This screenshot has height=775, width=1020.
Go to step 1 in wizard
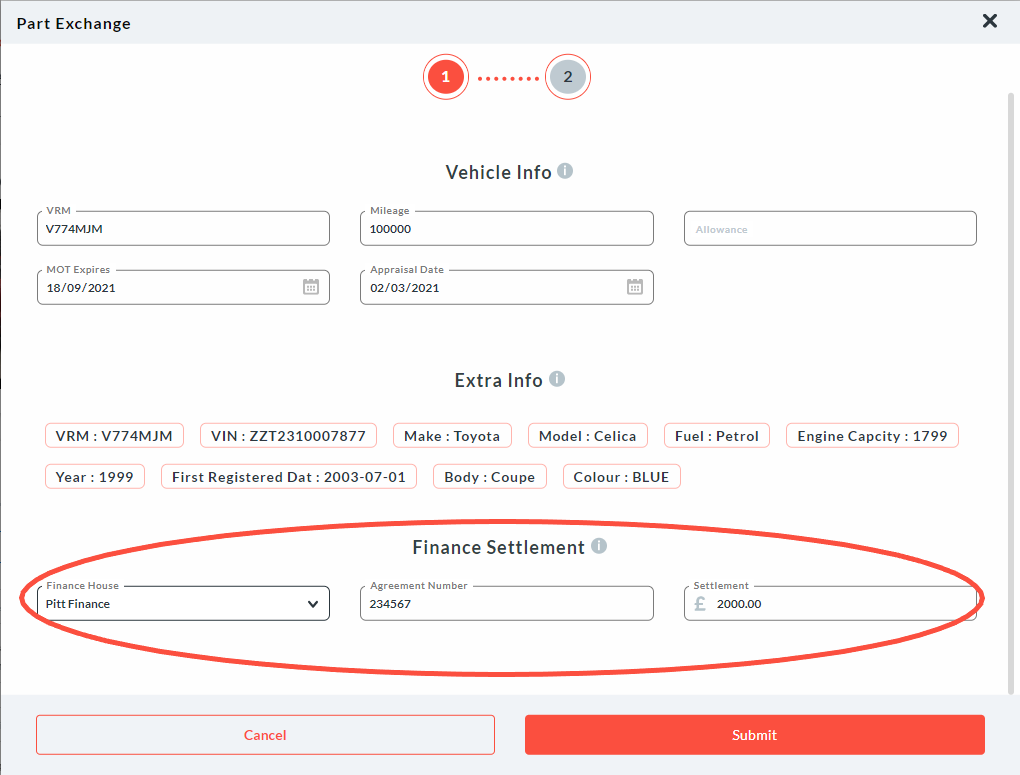445,77
